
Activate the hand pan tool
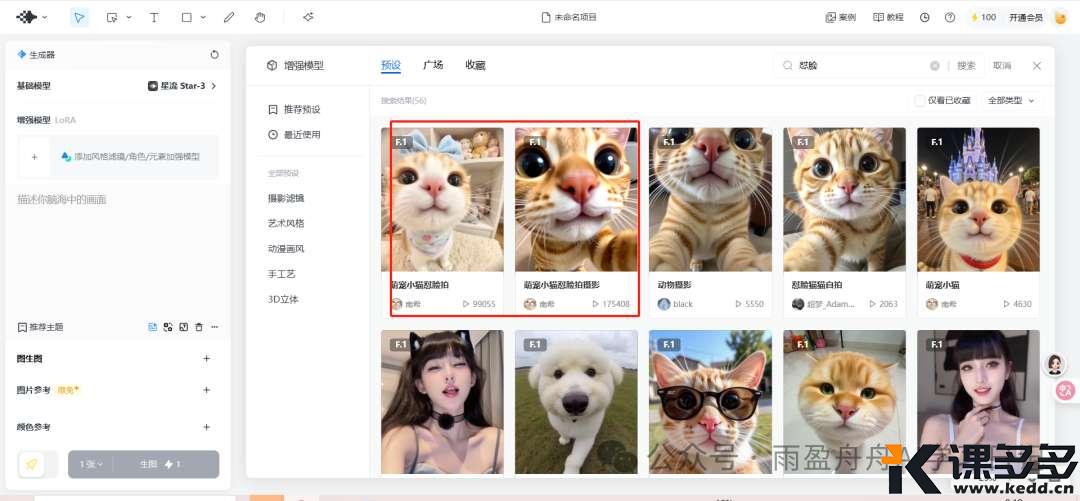click(x=260, y=17)
